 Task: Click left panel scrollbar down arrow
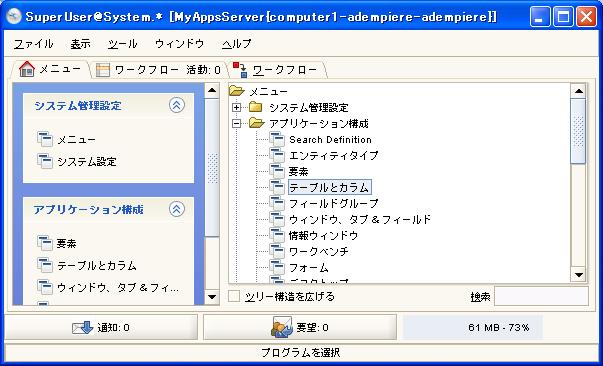click(212, 296)
